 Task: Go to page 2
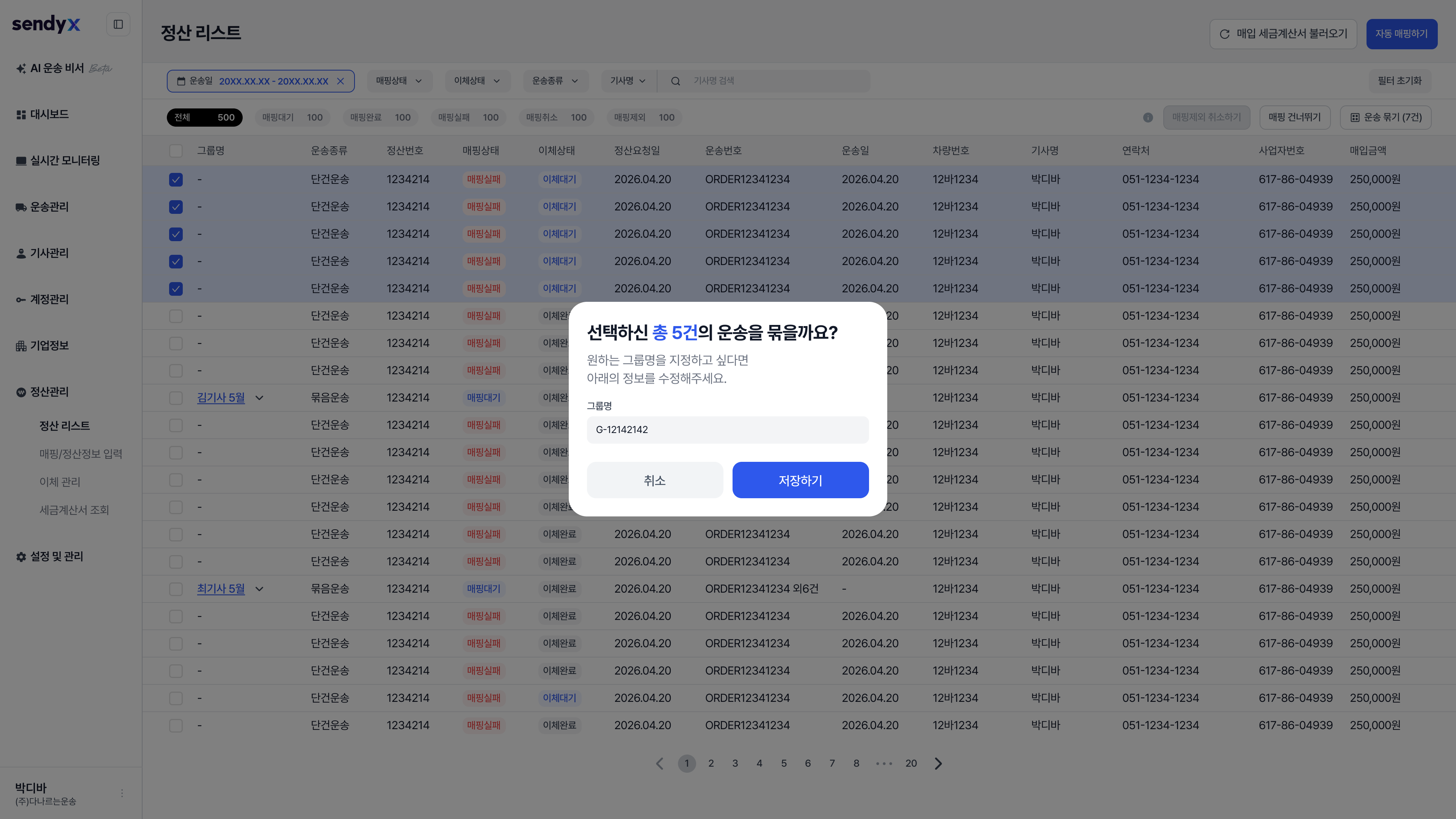tap(711, 764)
